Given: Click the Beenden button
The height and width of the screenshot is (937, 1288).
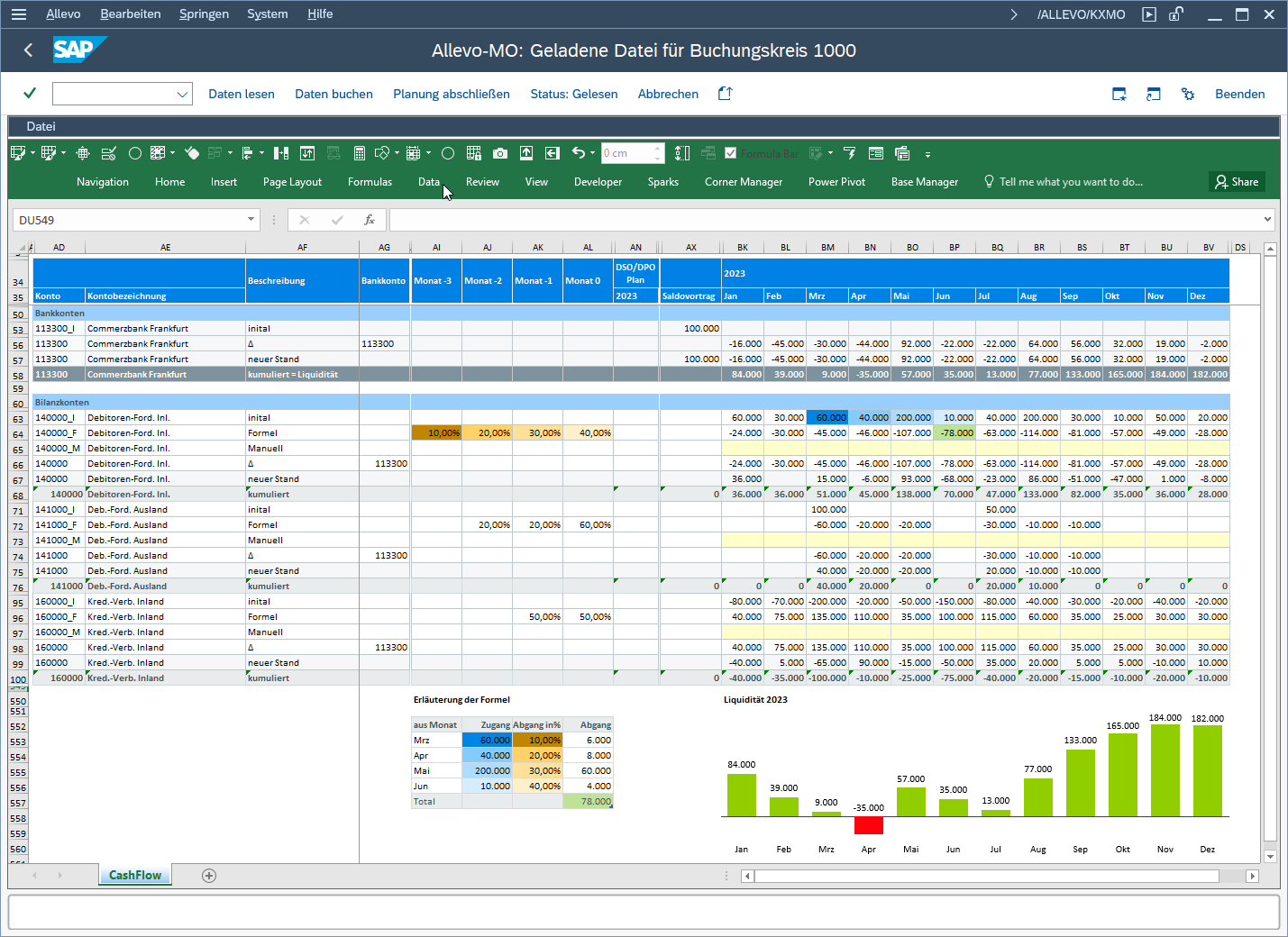Looking at the screenshot, I should point(1239,94).
